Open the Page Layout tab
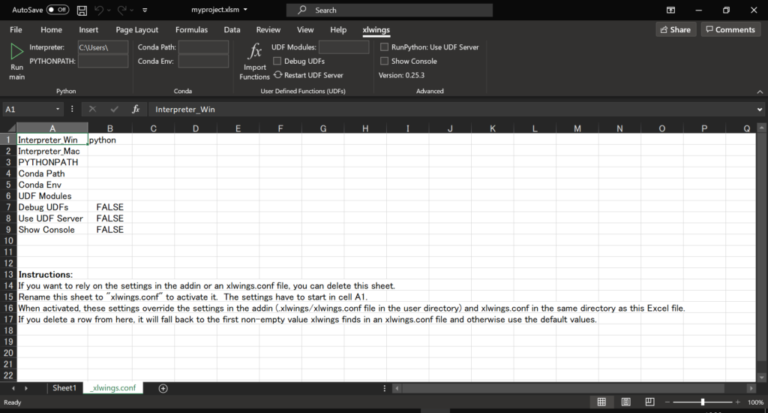Image resolution: width=768 pixels, height=413 pixels. click(x=137, y=29)
